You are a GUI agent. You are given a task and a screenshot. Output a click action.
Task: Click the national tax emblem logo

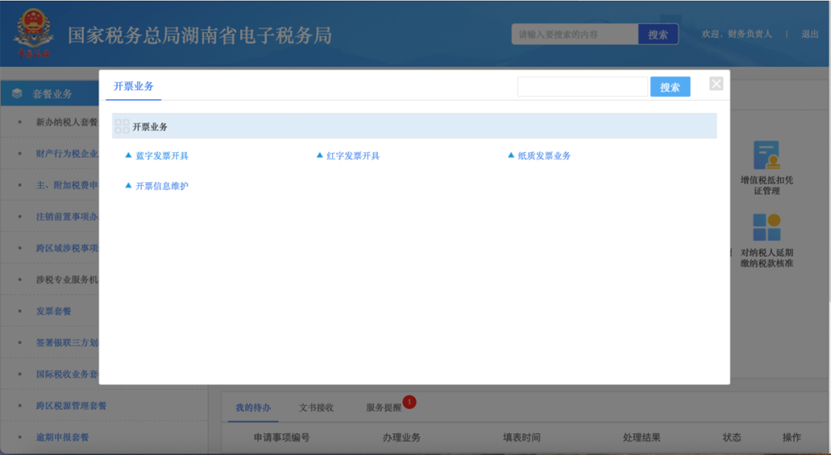(34, 33)
